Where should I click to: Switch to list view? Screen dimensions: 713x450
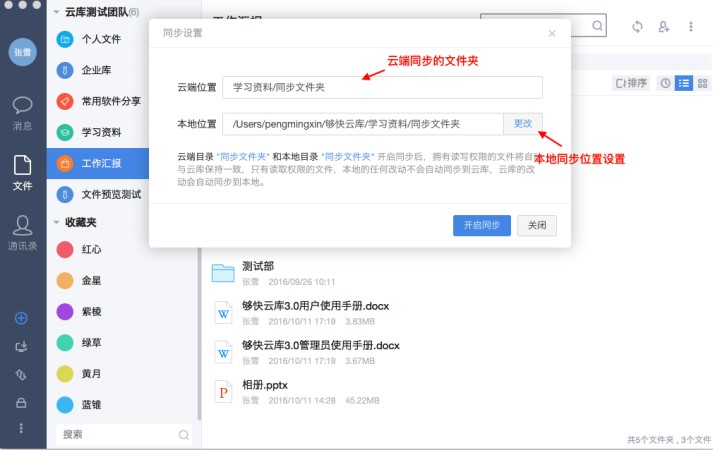click(684, 83)
